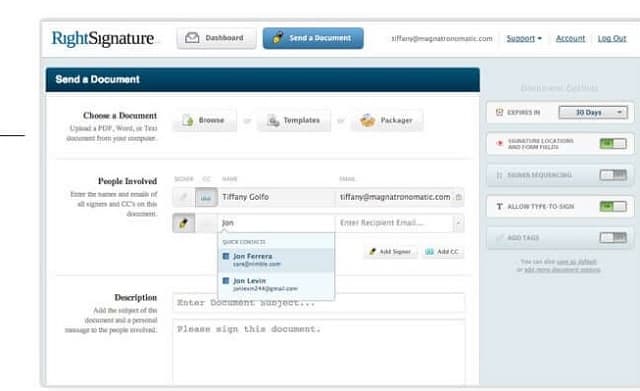Image resolution: width=640 pixels, height=391 pixels.
Task: Toggle CC icon for the Jon row
Action: (x=206, y=223)
